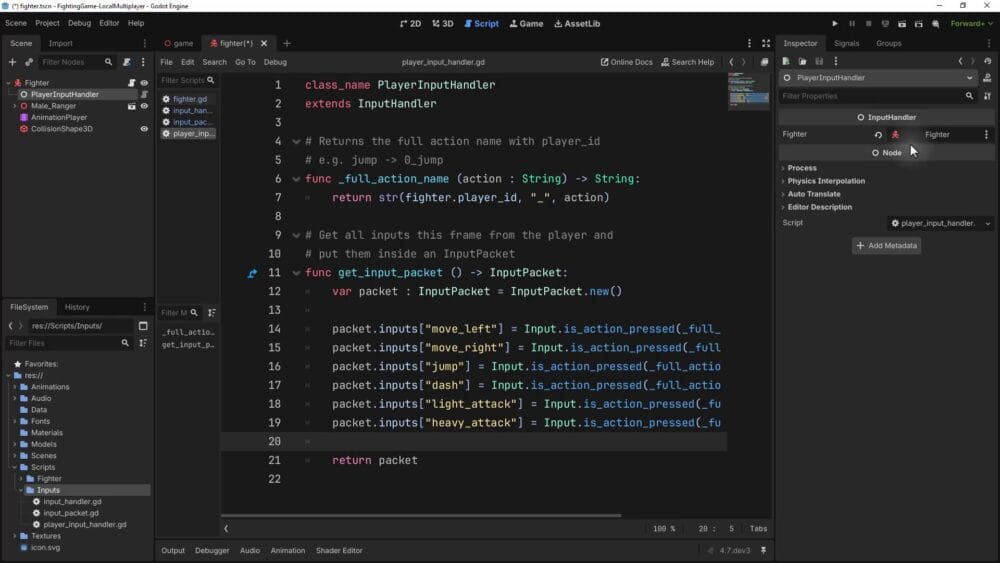
Task: Switch to the Groups dock tab
Action: tap(888, 43)
